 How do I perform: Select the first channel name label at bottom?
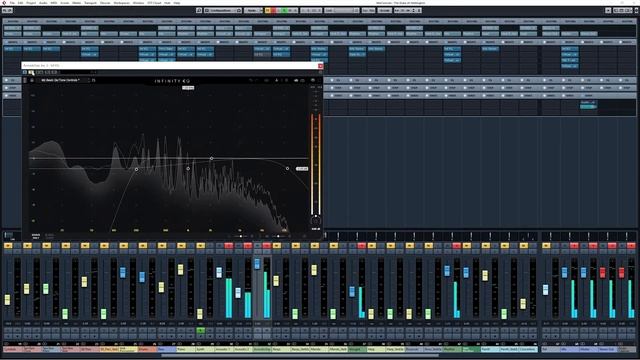point(12,349)
